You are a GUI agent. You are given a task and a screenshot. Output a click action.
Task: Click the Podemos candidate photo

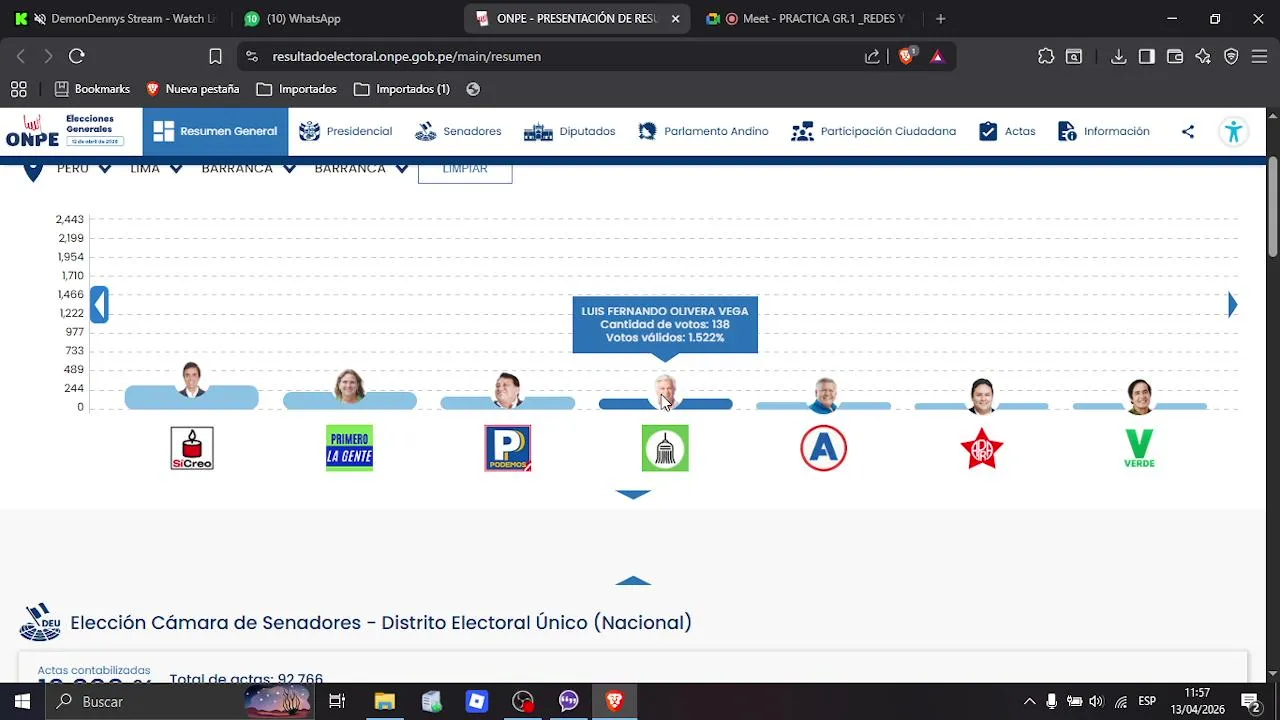(x=508, y=390)
